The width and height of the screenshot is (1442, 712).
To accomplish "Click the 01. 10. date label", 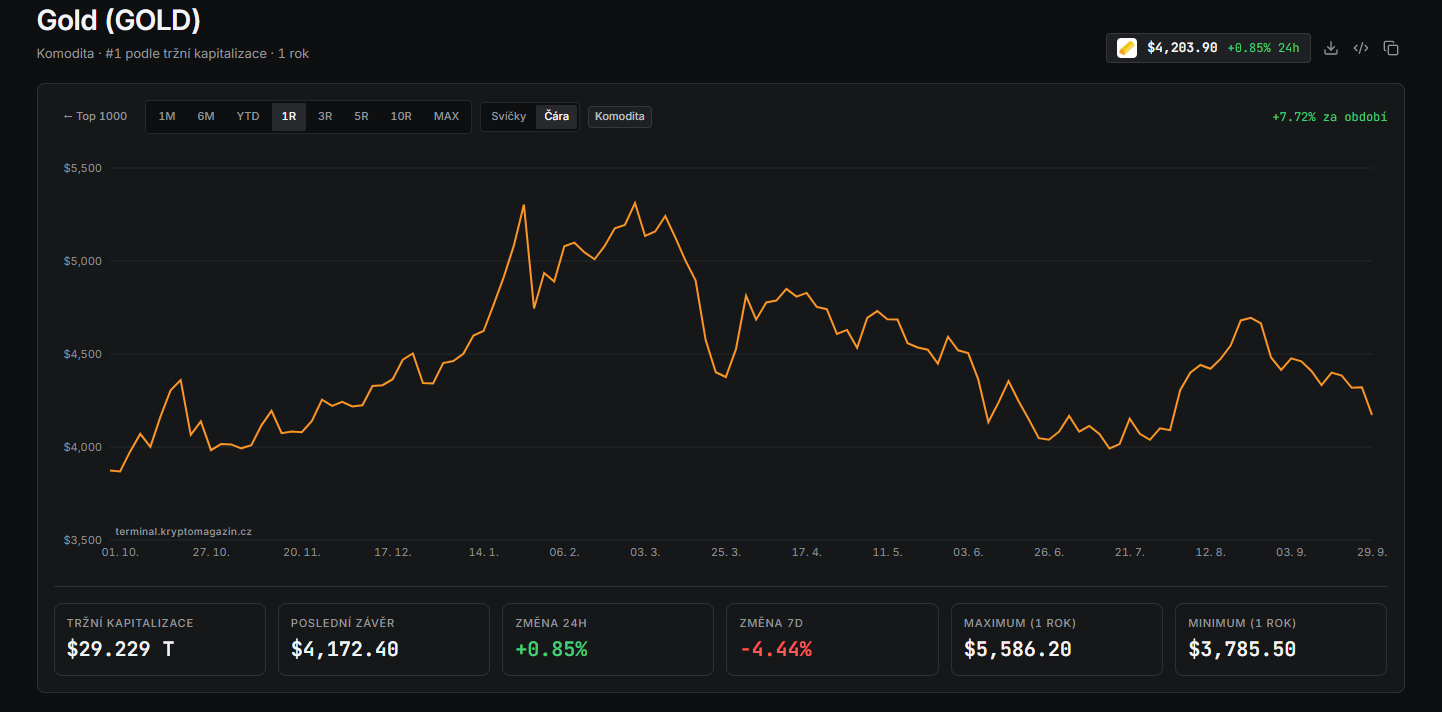I will click(x=120, y=552).
